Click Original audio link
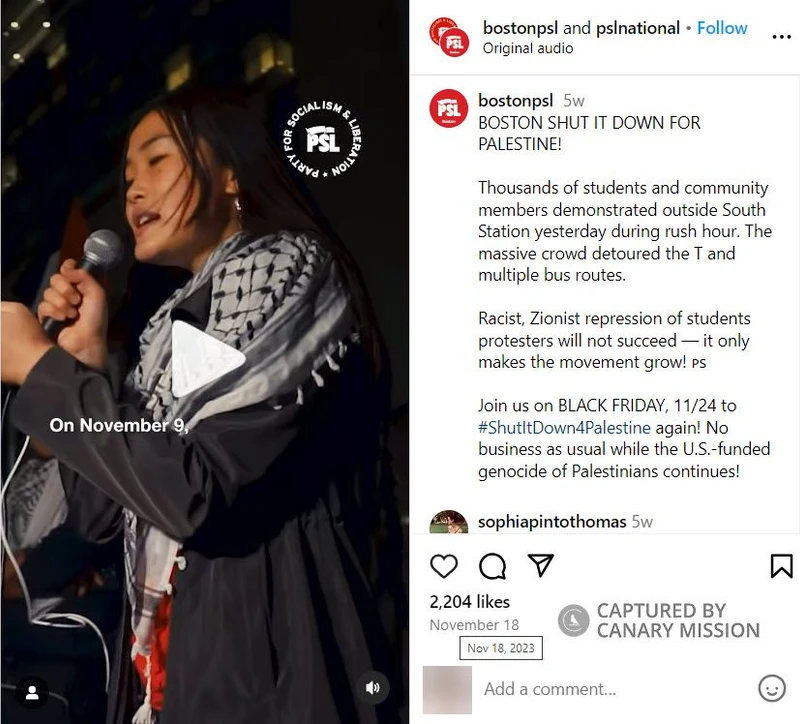The width and height of the screenshot is (800, 724). (x=528, y=48)
